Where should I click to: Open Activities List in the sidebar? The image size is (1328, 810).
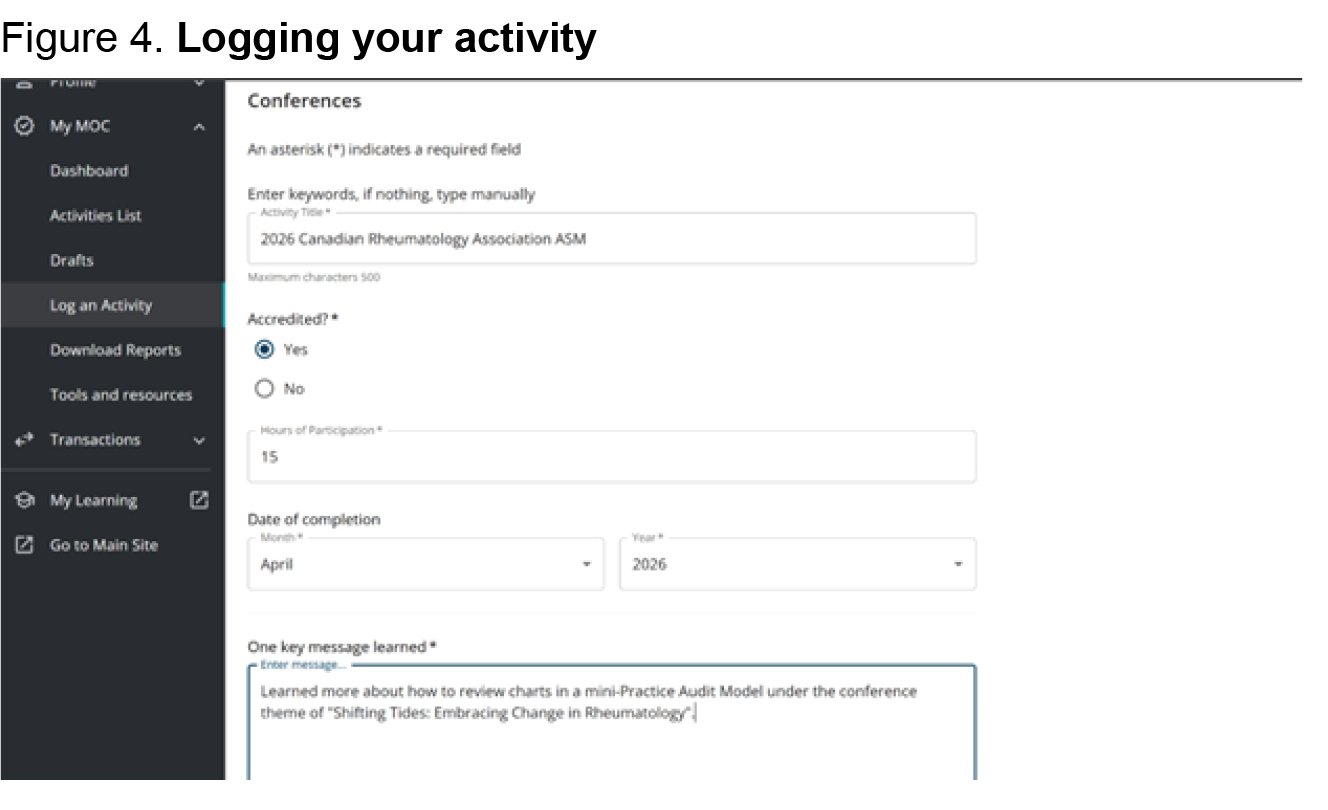pyautogui.click(x=96, y=216)
